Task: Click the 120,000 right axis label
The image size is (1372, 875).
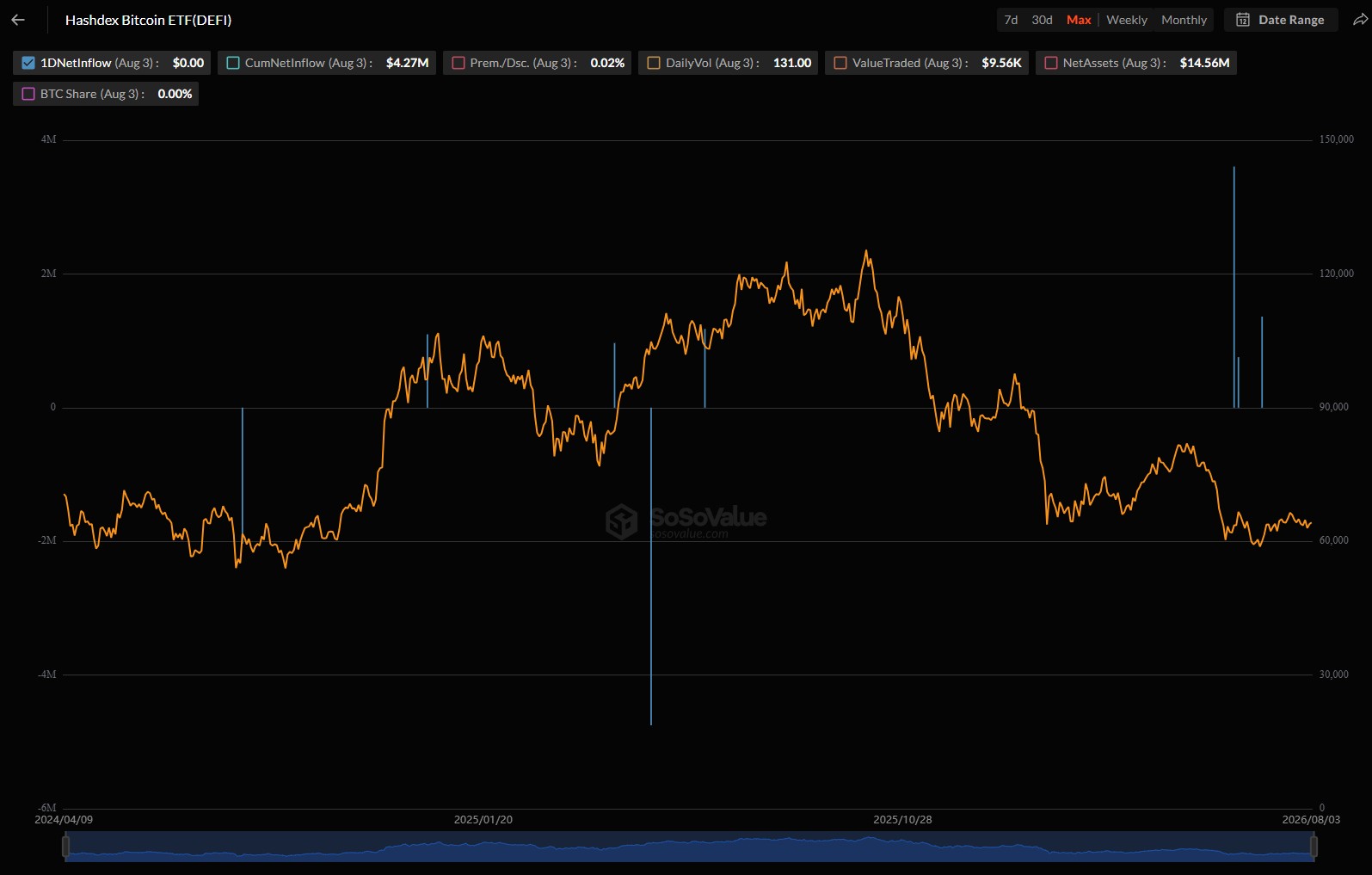Action: click(x=1336, y=274)
